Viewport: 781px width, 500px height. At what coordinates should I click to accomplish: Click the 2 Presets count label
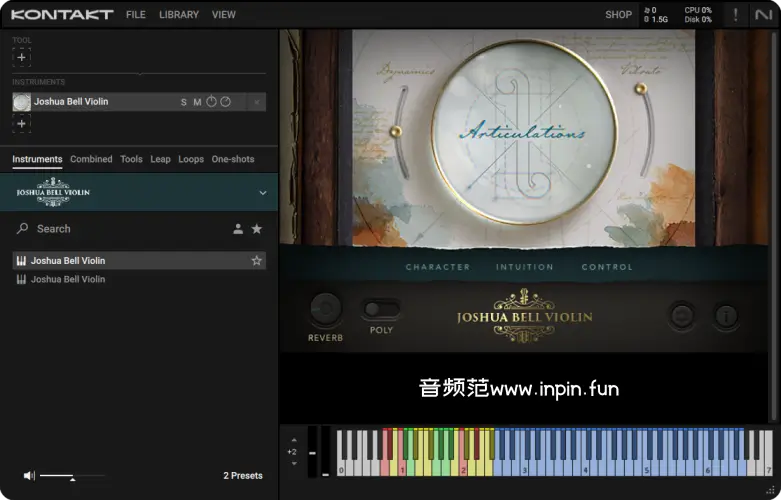[243, 476]
